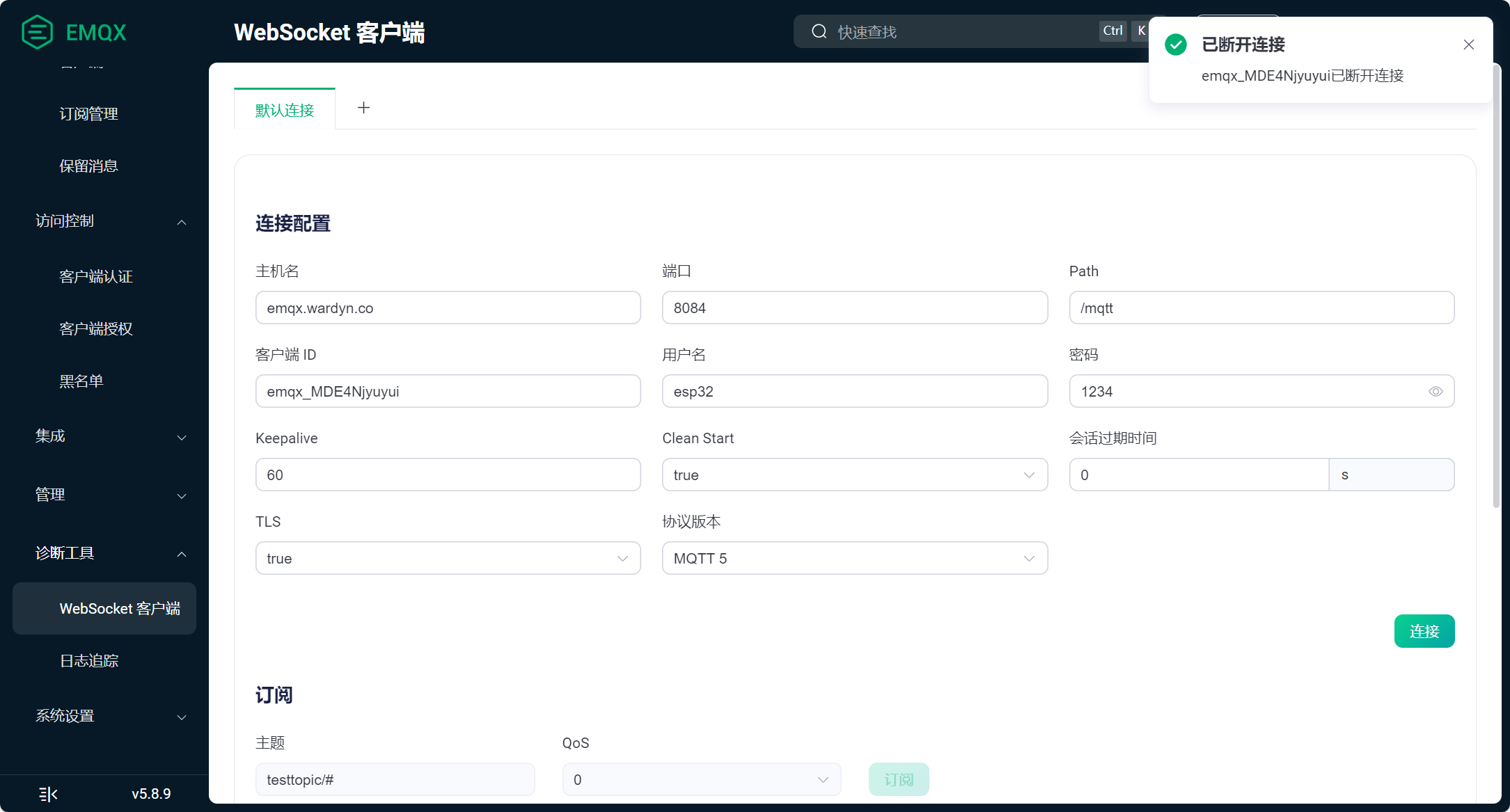Focus the 快速查找 search box
The height and width of the screenshot is (812, 1510).
tap(971, 31)
